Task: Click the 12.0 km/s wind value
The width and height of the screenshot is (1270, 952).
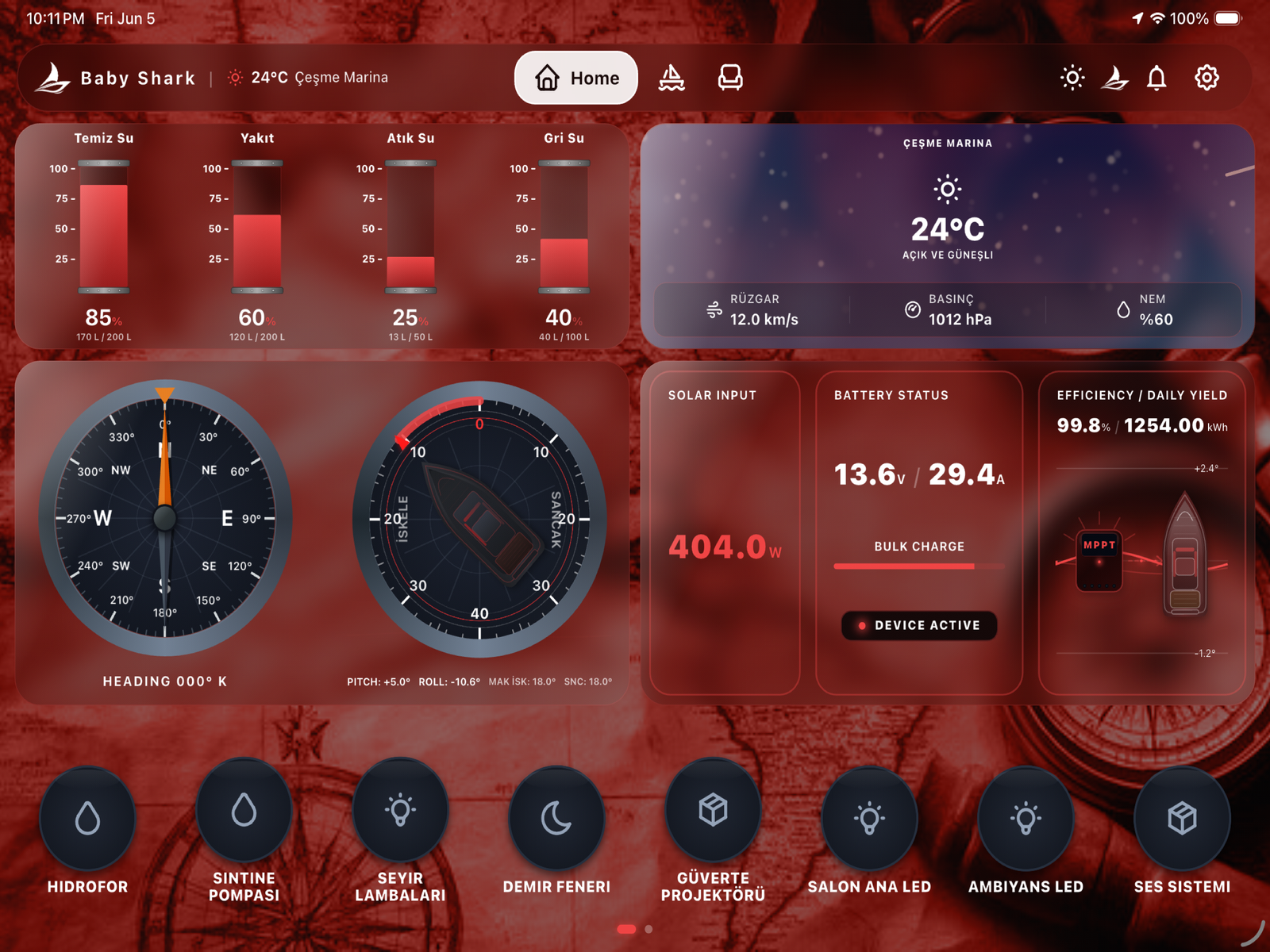Action: pyautogui.click(x=764, y=320)
